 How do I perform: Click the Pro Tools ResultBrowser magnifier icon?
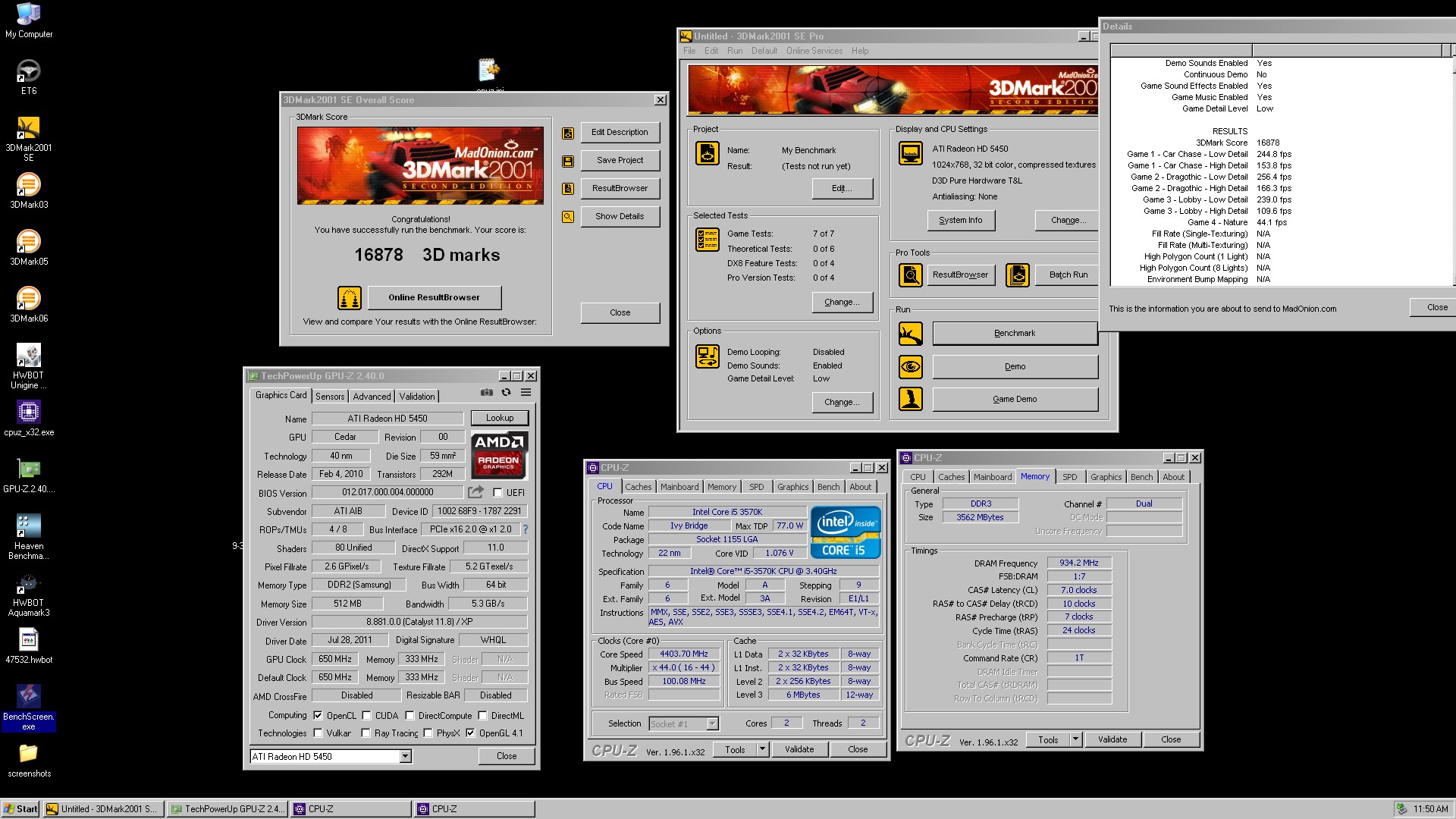point(911,275)
